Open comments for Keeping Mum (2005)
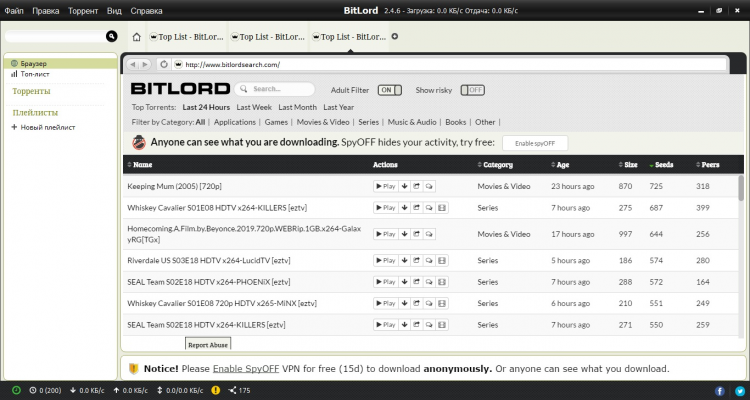 [429, 186]
